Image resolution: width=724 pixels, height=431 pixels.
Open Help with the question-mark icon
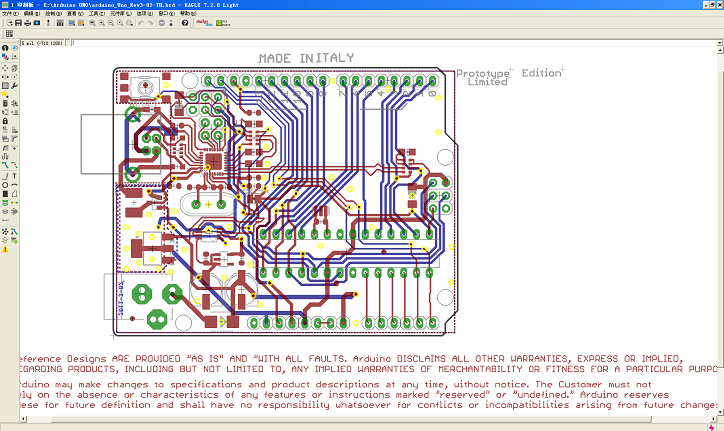pyautogui.click(x=185, y=23)
